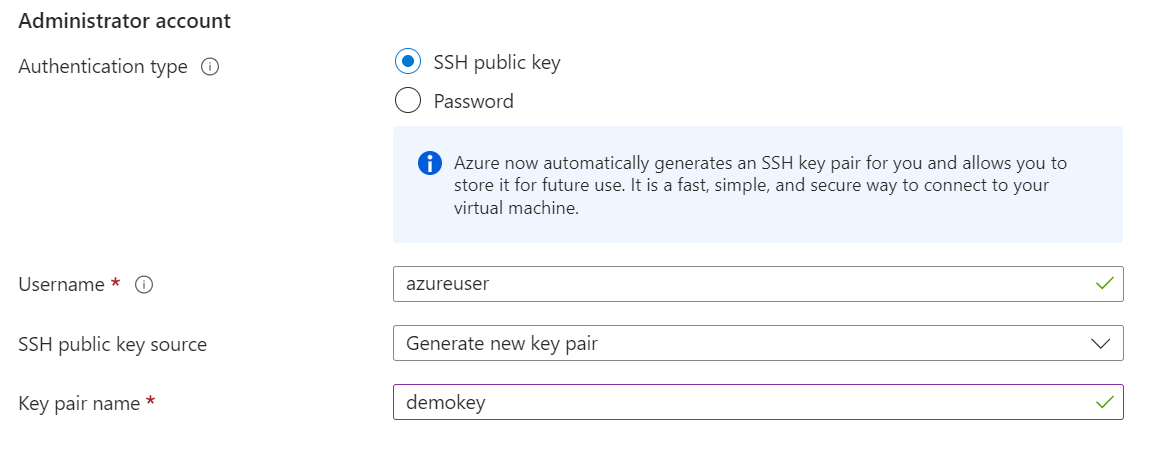Click the green checkmark in the Key pair name field
Screen dimensions: 1155x453
coord(1103,402)
